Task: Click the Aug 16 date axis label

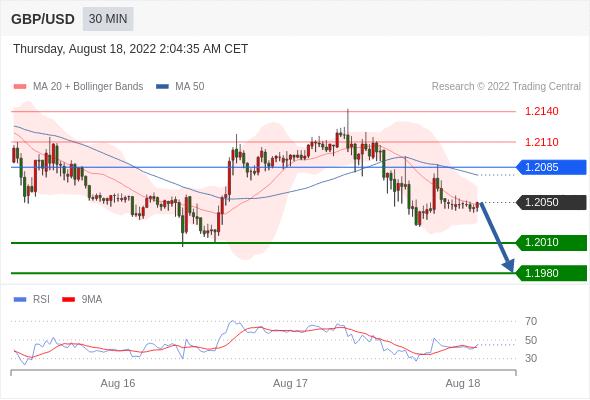Action: click(118, 383)
